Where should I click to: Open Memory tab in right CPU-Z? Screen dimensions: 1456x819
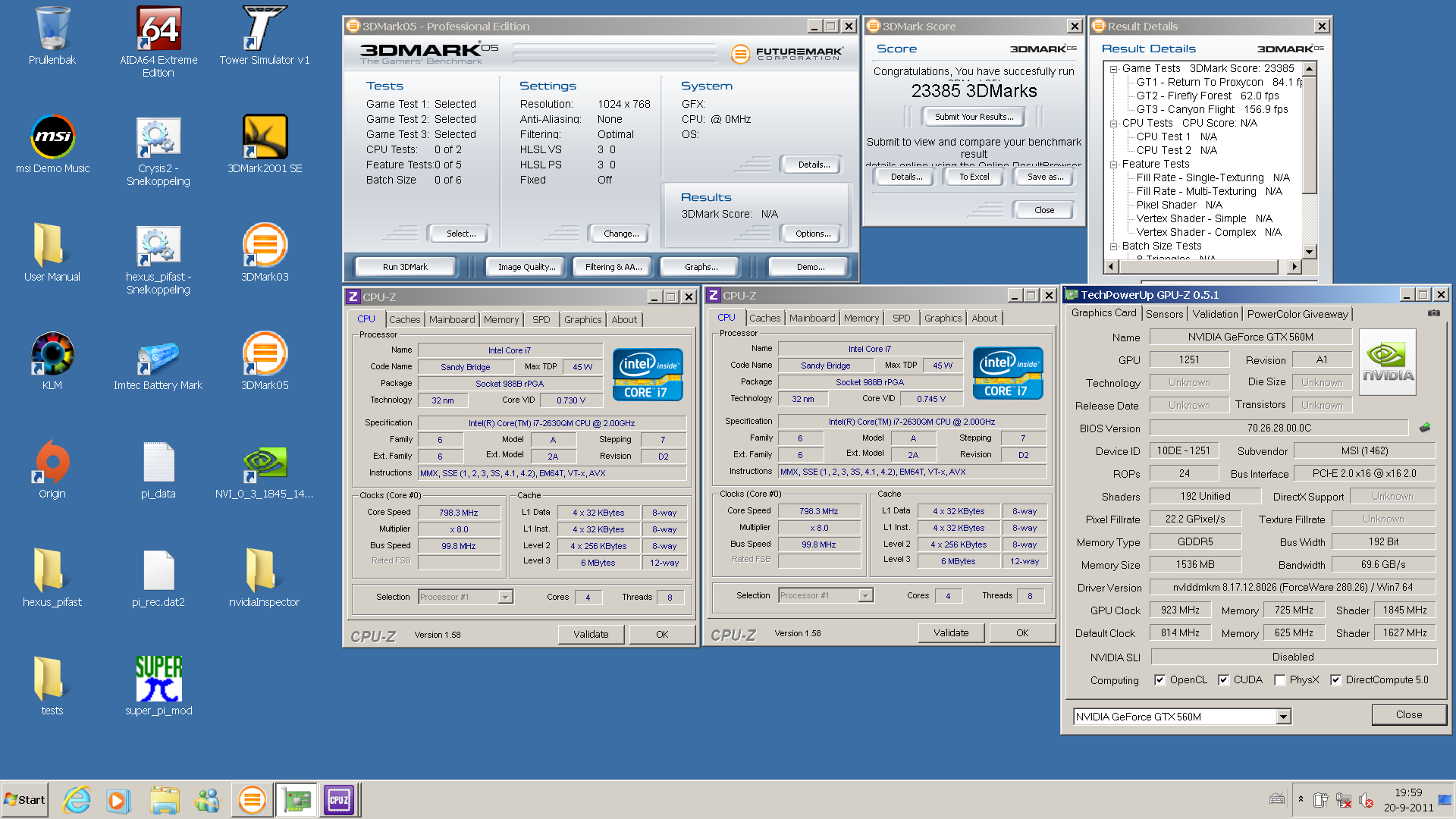point(861,318)
